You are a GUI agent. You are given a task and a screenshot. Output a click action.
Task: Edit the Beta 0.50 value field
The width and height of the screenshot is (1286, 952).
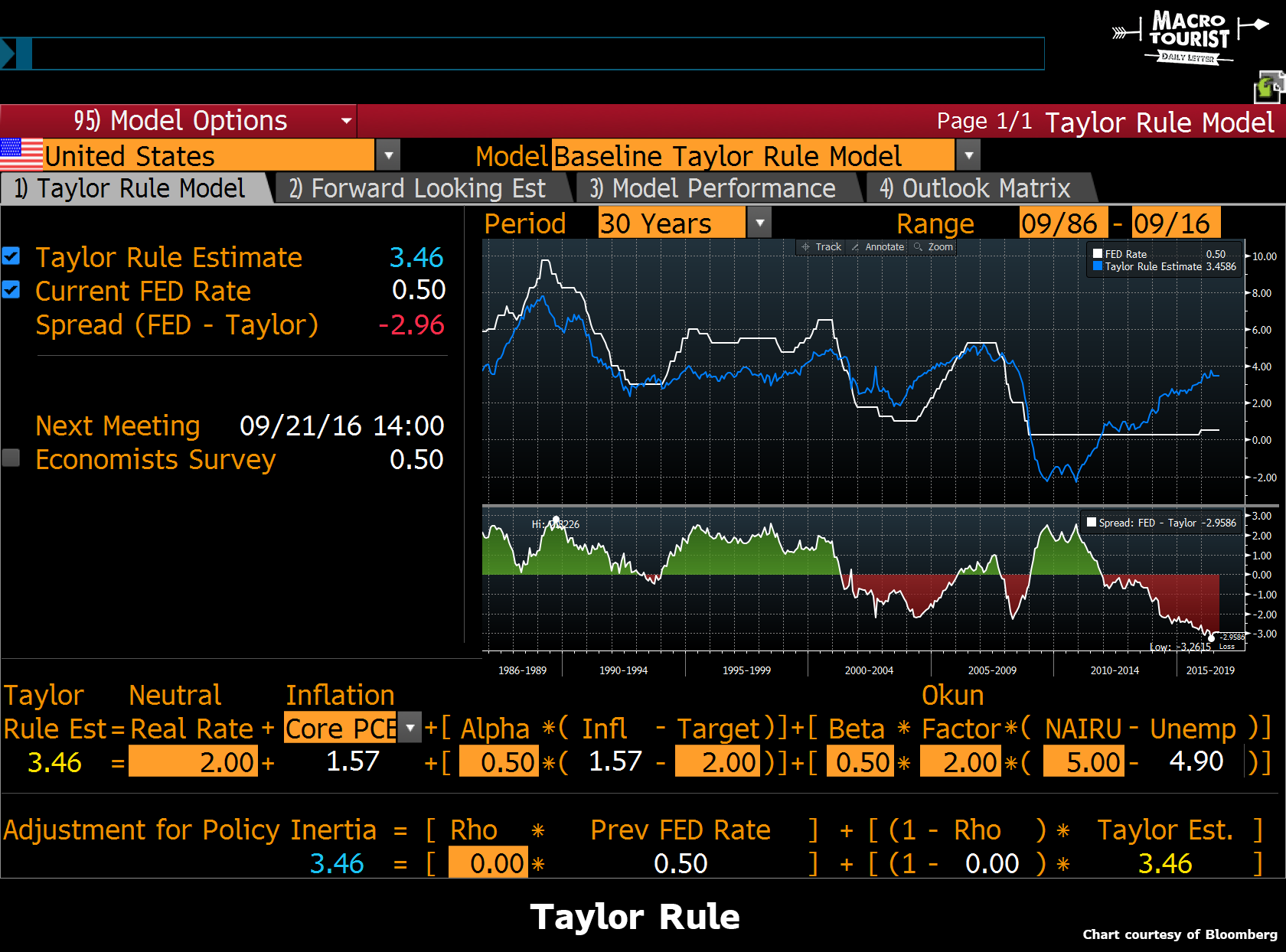pos(860,761)
